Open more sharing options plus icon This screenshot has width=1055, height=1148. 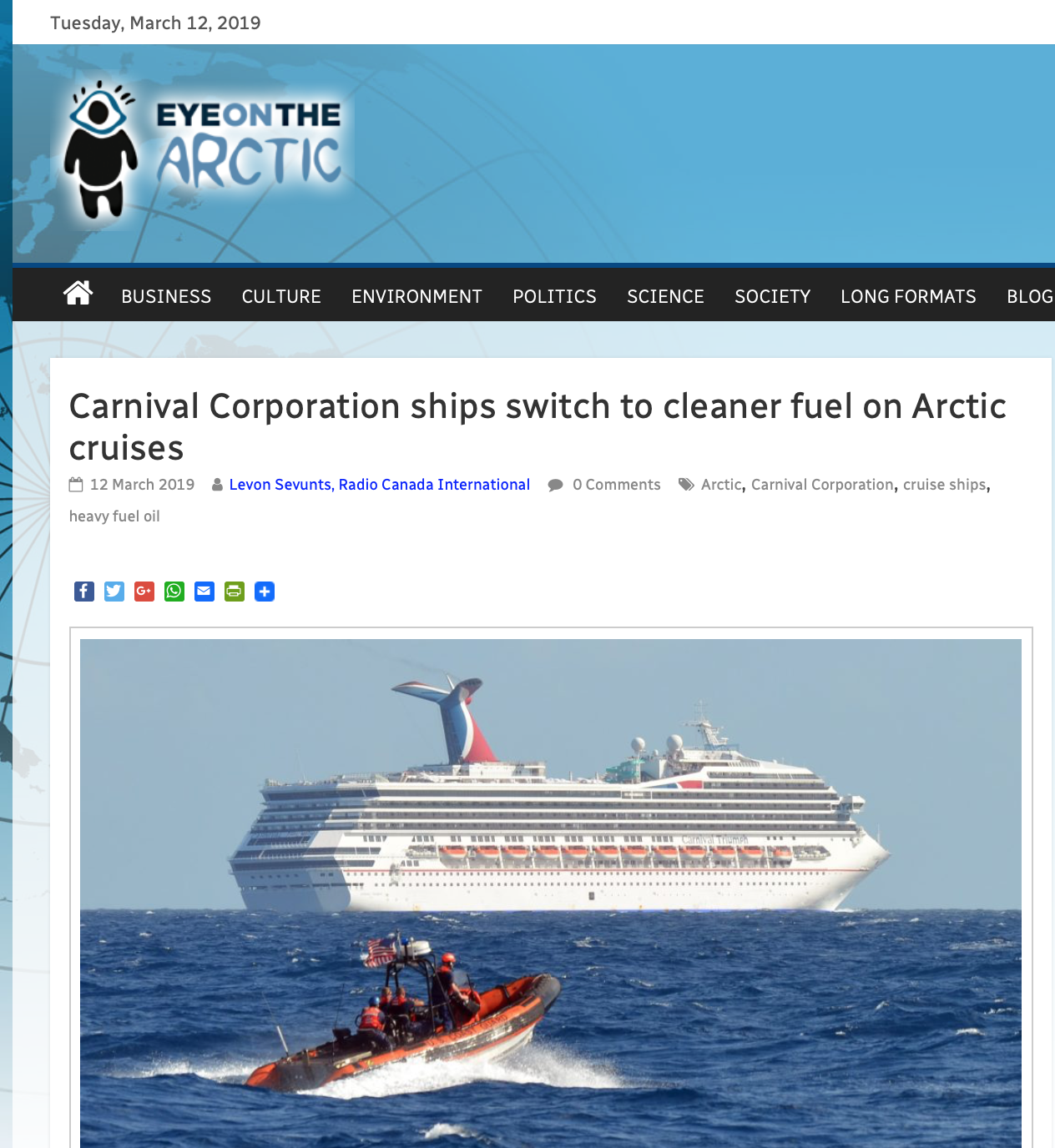point(265,592)
